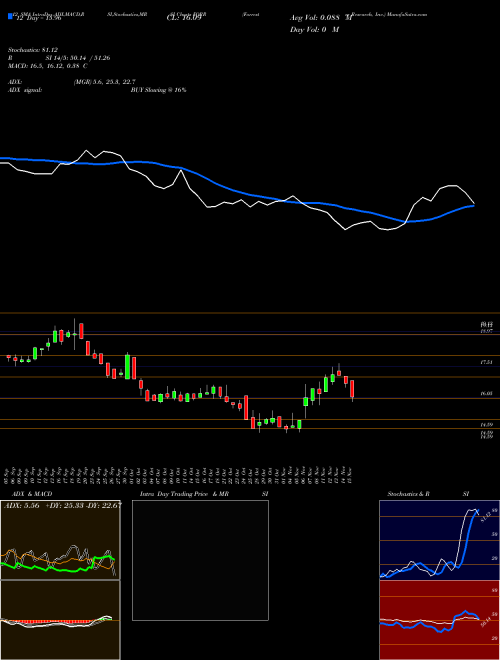Click the 'ManafaSutra.com' site text at top right
This screenshot has height=660, width=500.
[x=407, y=14]
